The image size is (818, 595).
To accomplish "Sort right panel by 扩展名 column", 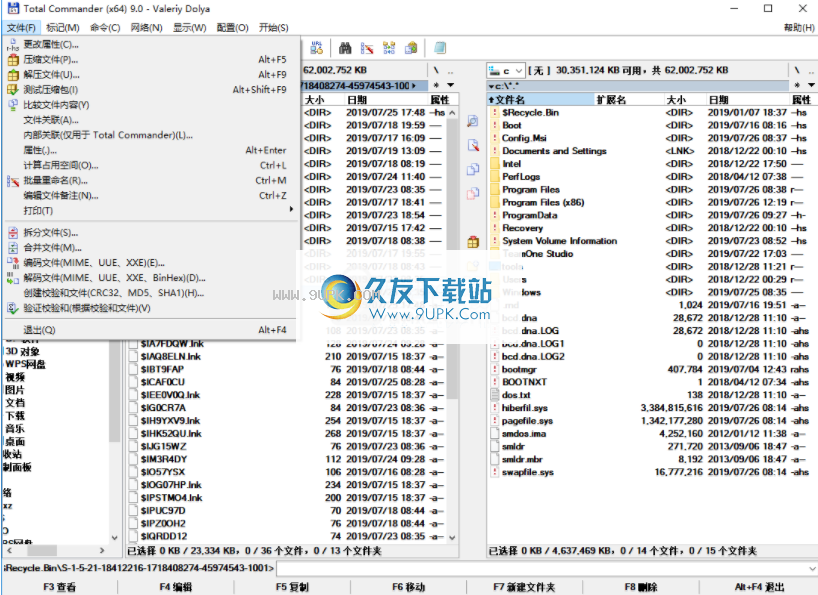I will click(630, 100).
